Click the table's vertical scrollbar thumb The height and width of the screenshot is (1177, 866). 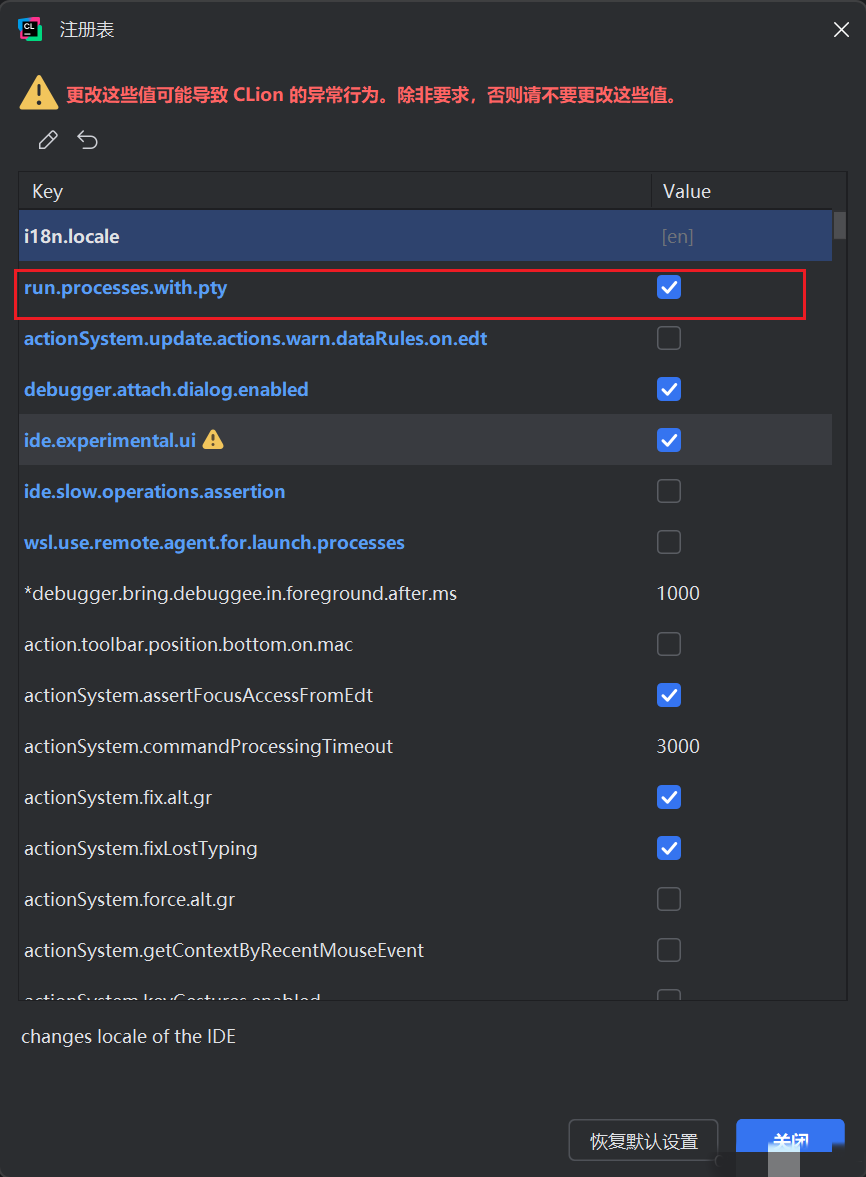[x=840, y=225]
